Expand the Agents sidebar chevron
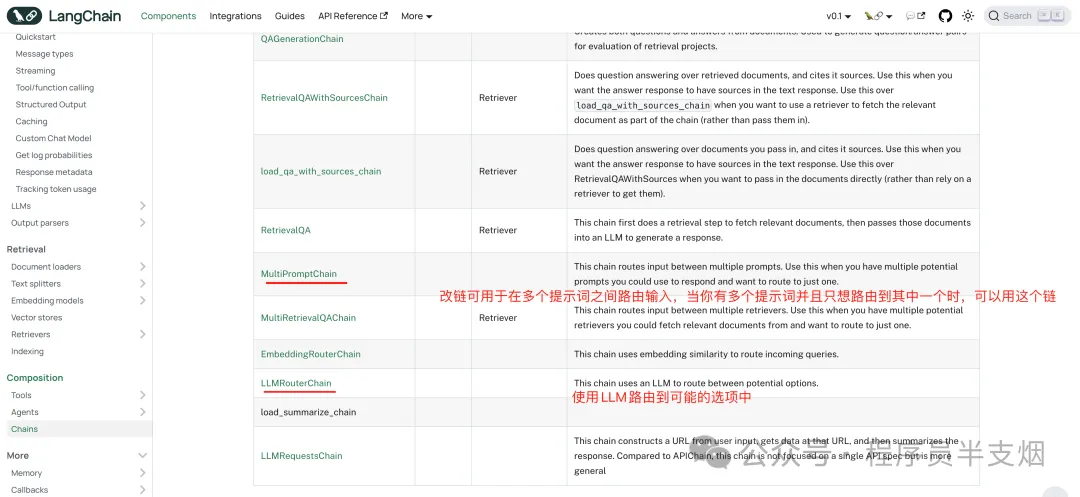Viewport: 1080px width, 497px height. (x=142, y=412)
